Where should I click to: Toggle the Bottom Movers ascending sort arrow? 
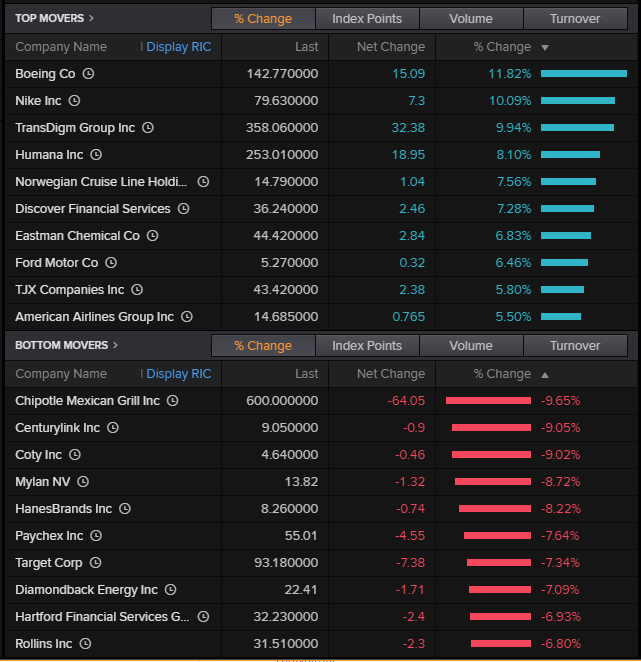(x=545, y=375)
